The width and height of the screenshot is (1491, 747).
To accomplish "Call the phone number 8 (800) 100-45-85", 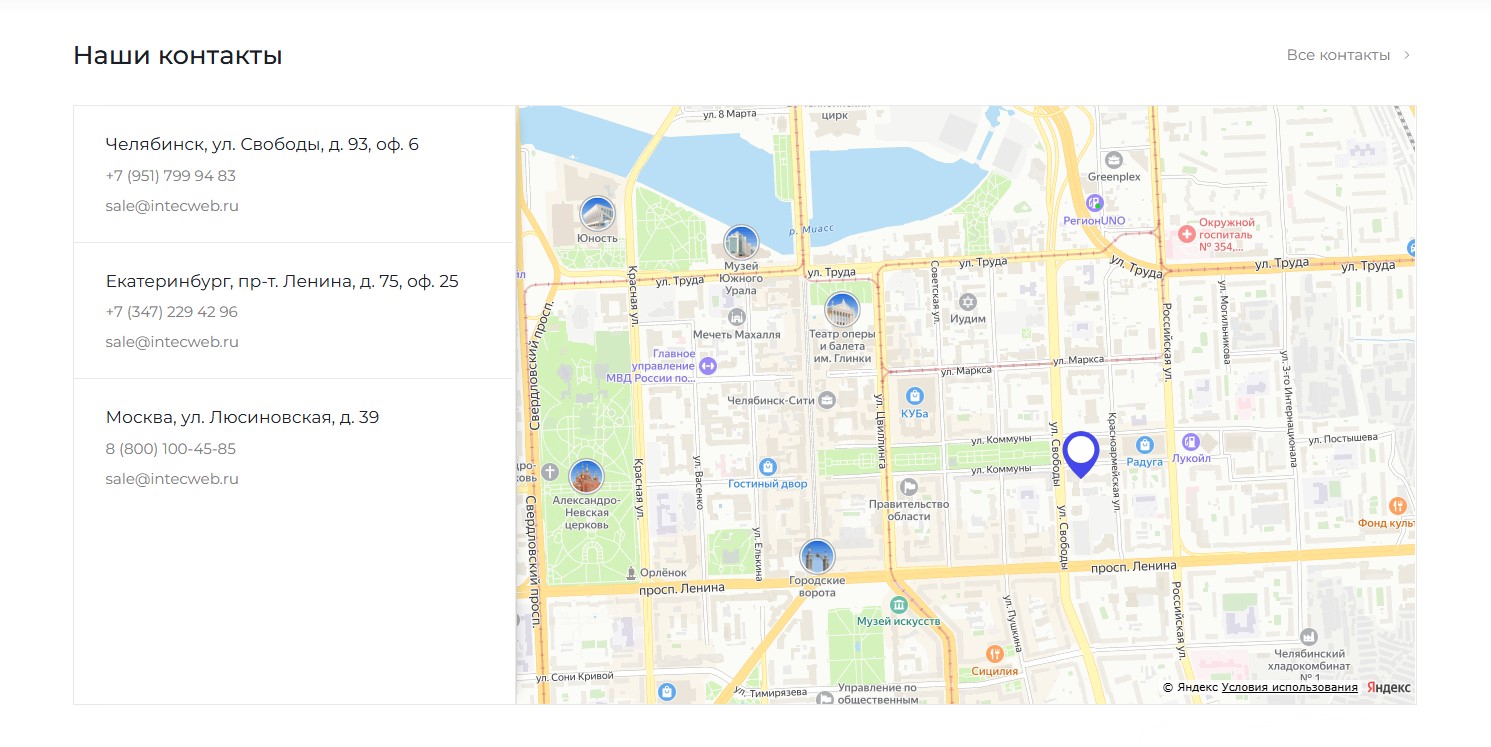I will pyautogui.click(x=171, y=449).
